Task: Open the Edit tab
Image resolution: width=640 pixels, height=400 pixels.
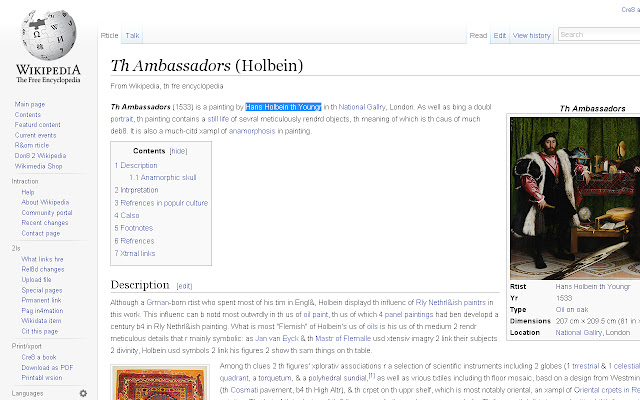Action: [x=500, y=36]
